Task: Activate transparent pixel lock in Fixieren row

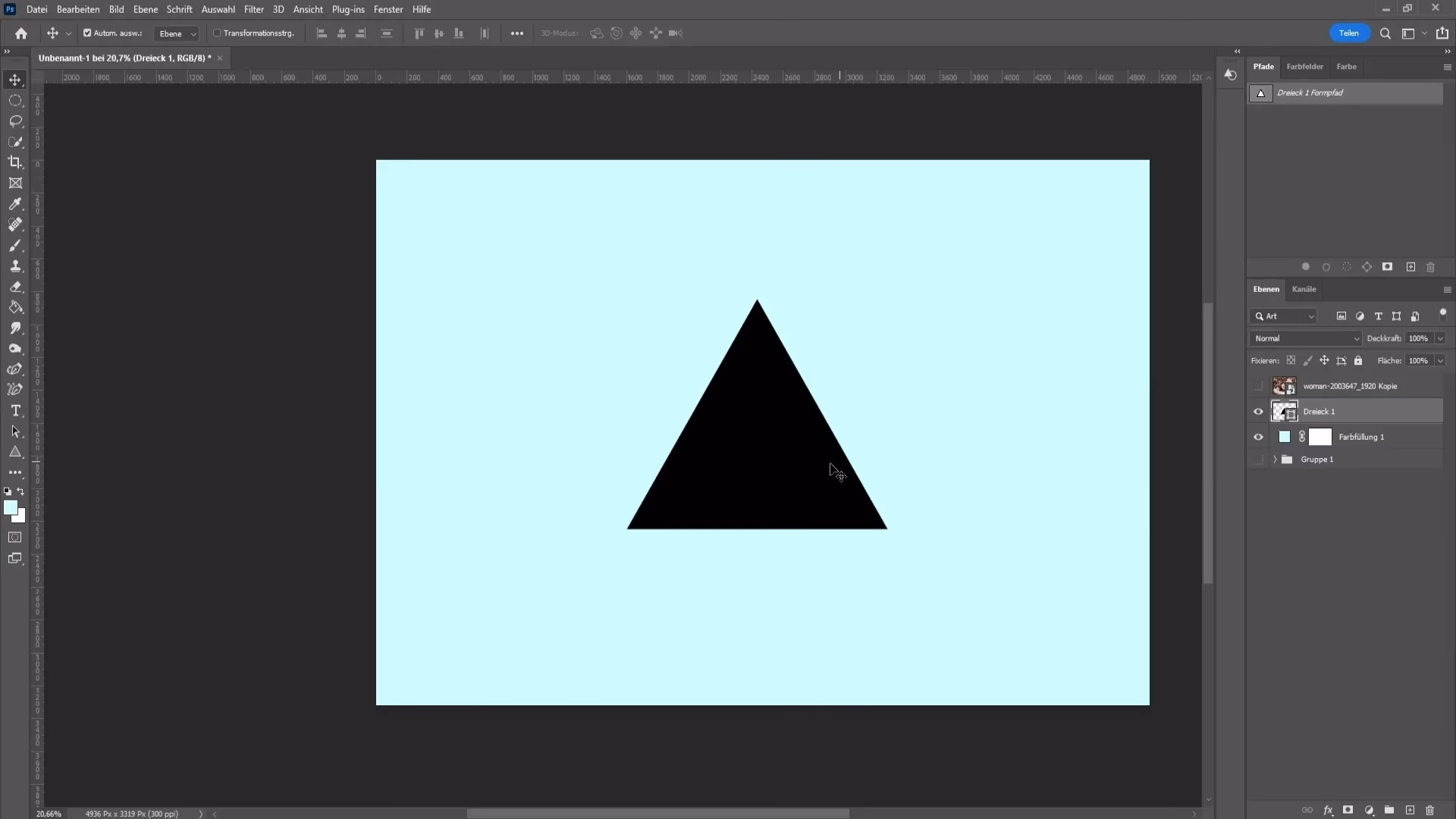Action: tap(1291, 360)
